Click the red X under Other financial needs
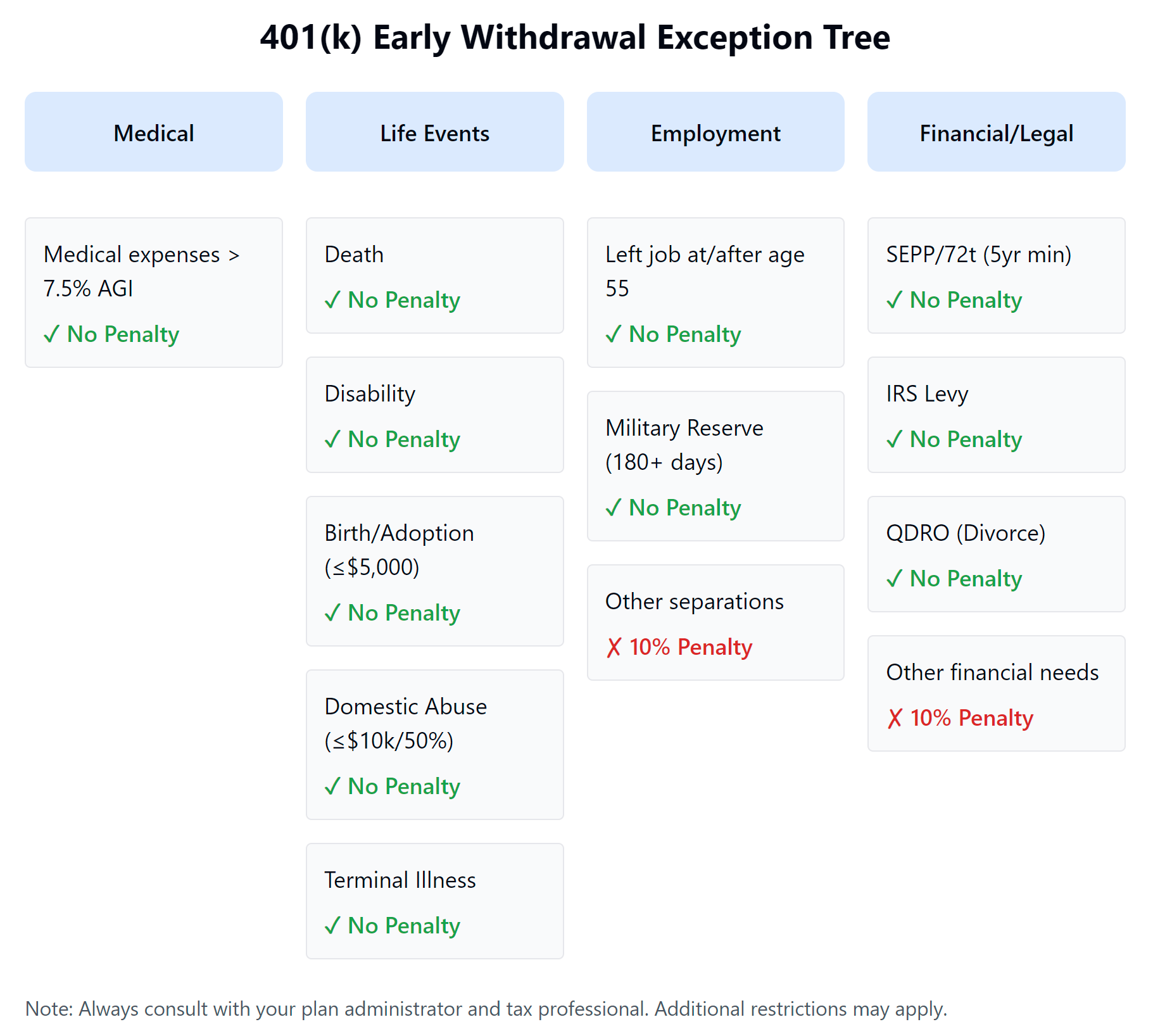Image resolution: width=1153 pixels, height=1036 pixels. (x=894, y=718)
